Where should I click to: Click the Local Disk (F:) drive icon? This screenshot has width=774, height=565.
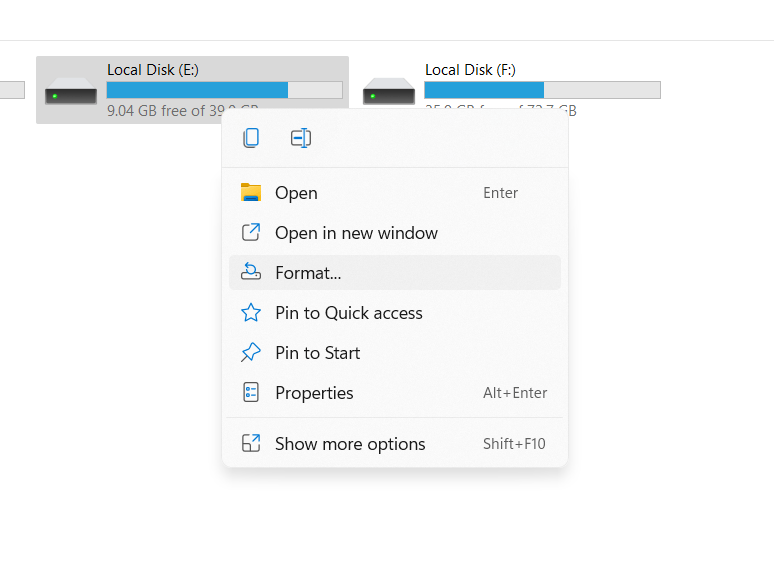pos(388,91)
